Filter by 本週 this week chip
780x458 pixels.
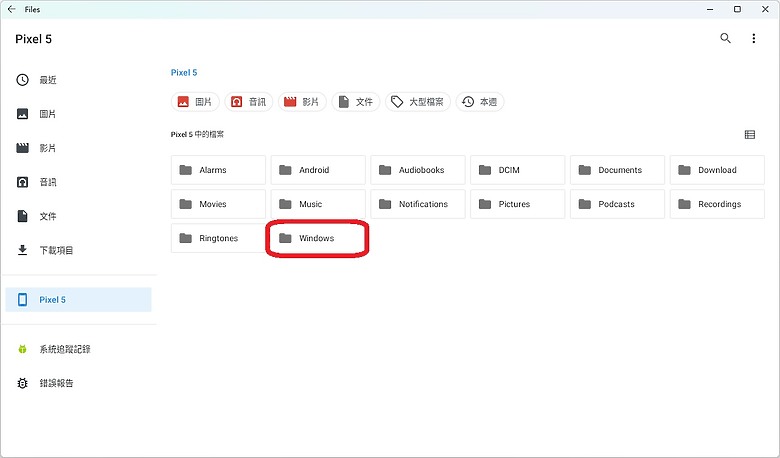(x=480, y=102)
